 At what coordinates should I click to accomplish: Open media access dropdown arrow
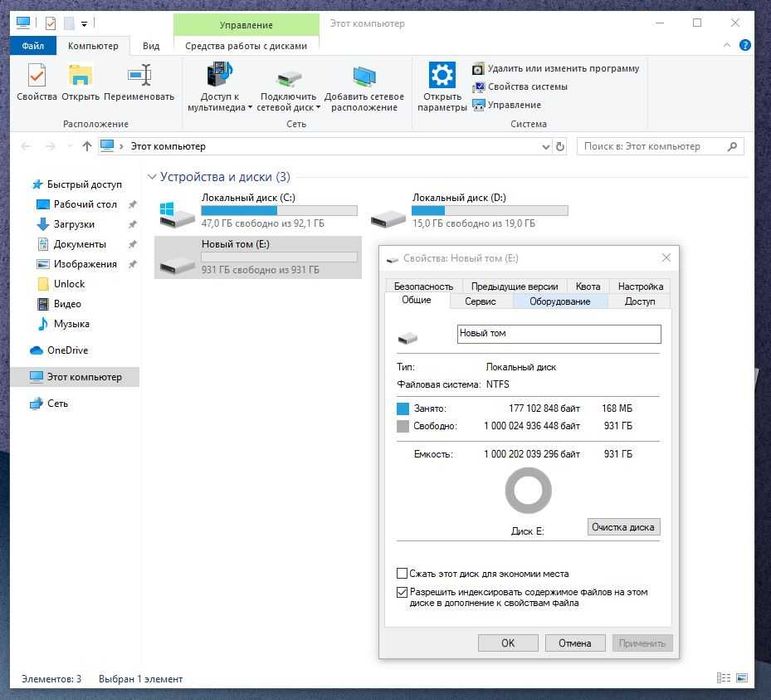[x=250, y=107]
